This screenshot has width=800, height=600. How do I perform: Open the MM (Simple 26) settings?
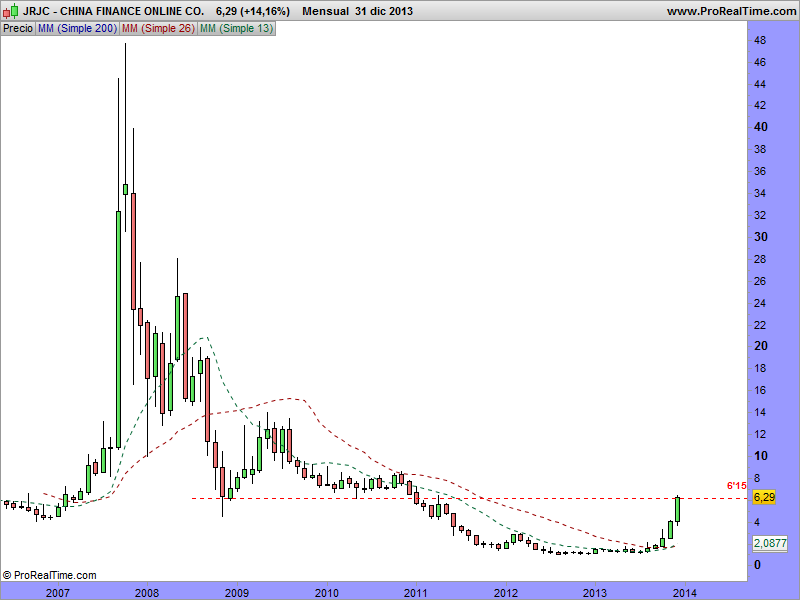pyautogui.click(x=158, y=29)
